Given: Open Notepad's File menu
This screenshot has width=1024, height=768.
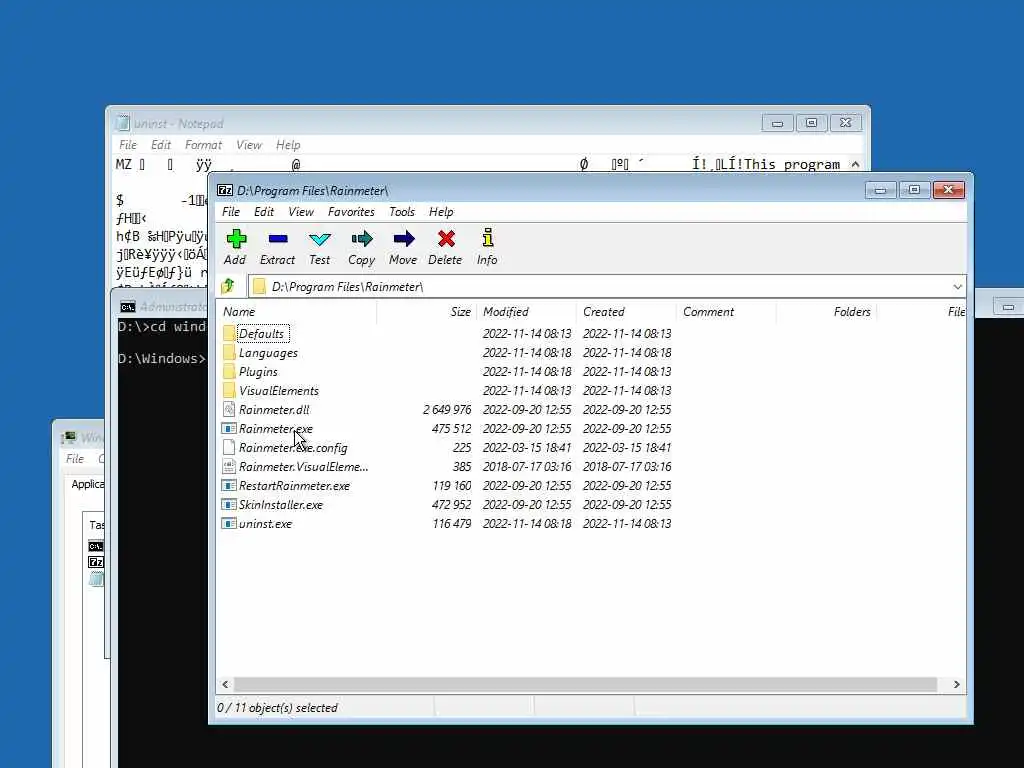Looking at the screenshot, I should pyautogui.click(x=128, y=145).
